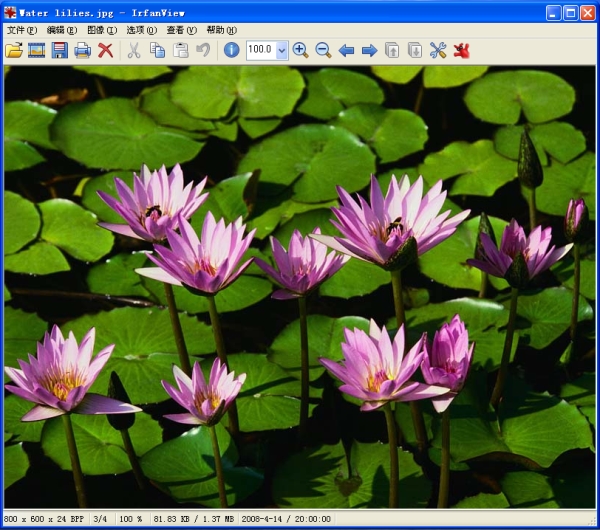
Task: Click the 100 % zoom status entry
Action: click(x=130, y=519)
